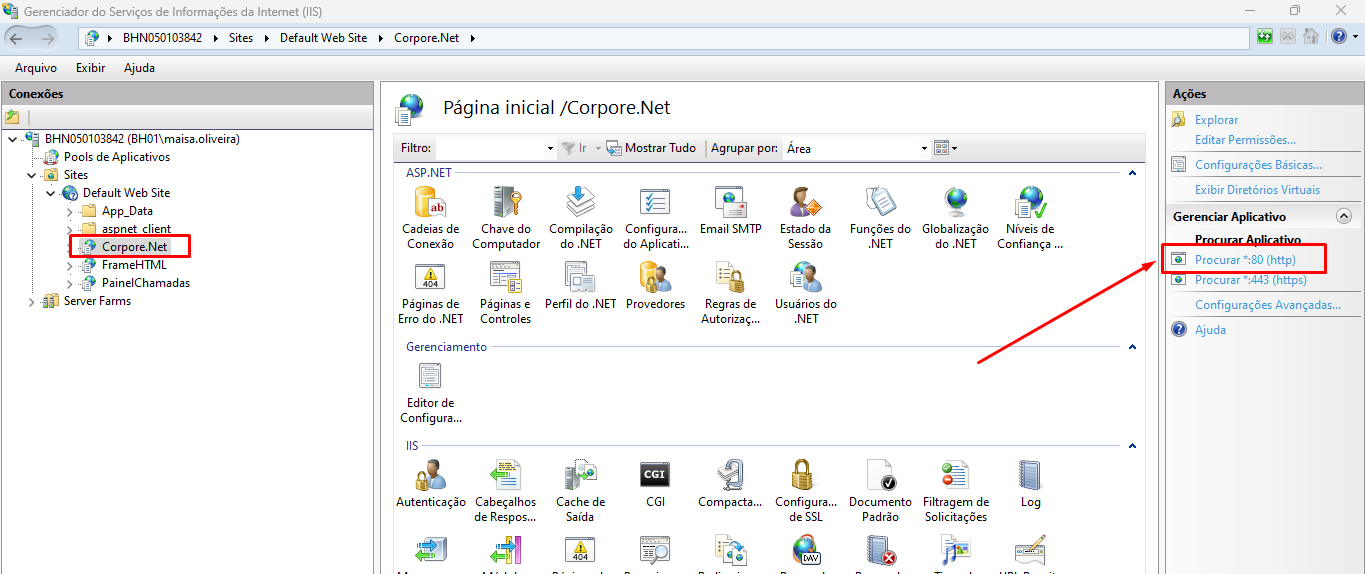Collapse the IIS group section
1365x574 pixels.
1132,446
